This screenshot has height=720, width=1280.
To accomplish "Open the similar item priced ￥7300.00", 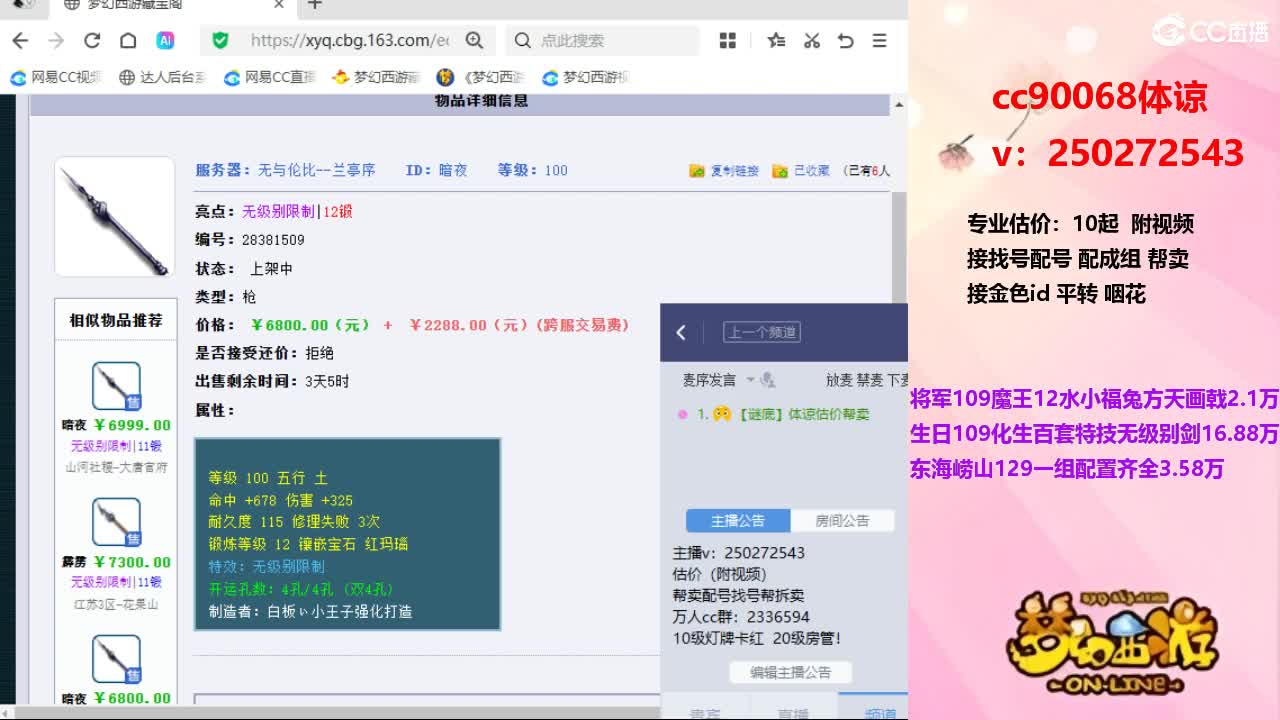I will point(116,522).
